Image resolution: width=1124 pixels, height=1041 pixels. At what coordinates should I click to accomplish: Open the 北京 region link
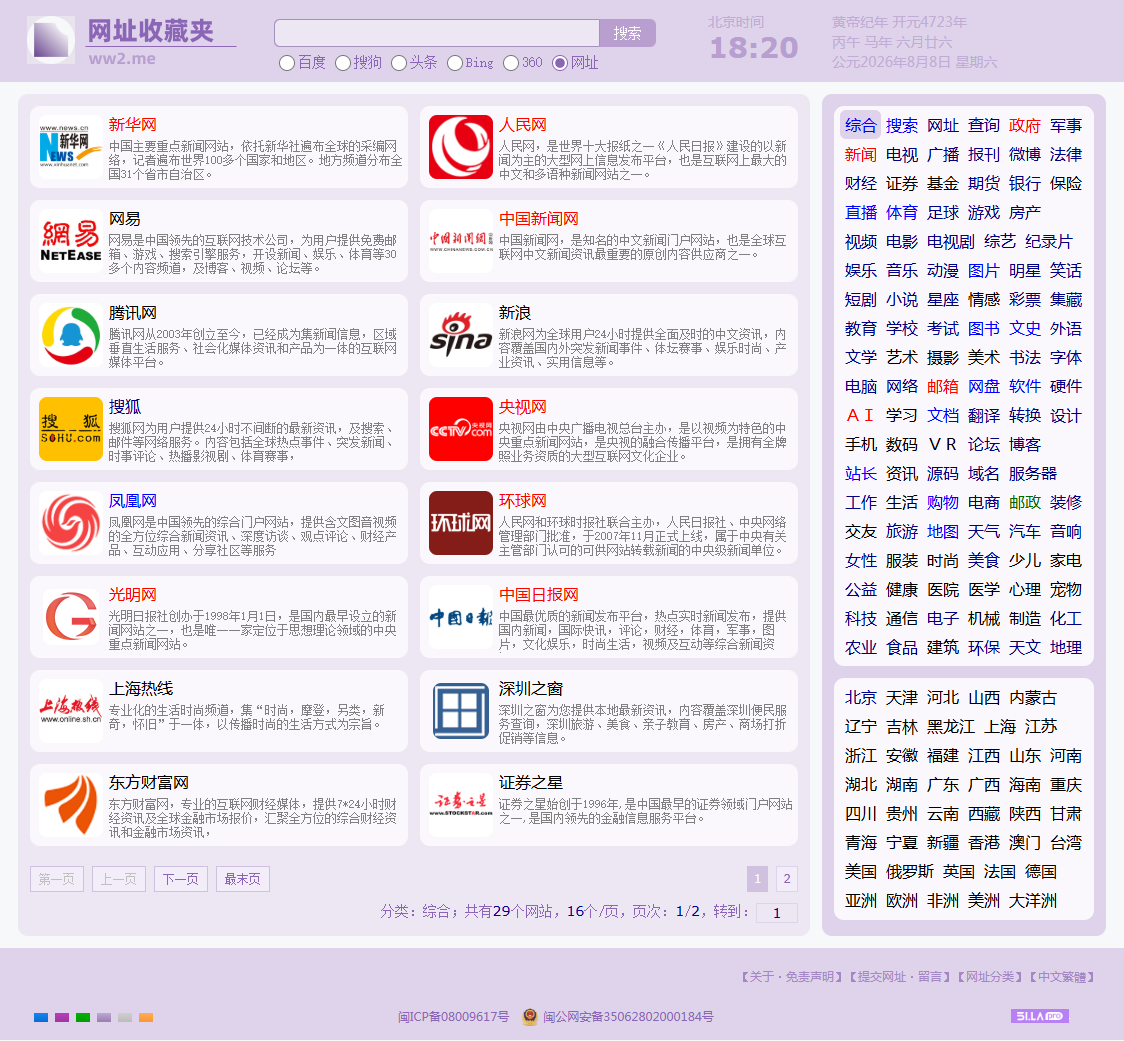[x=860, y=698]
